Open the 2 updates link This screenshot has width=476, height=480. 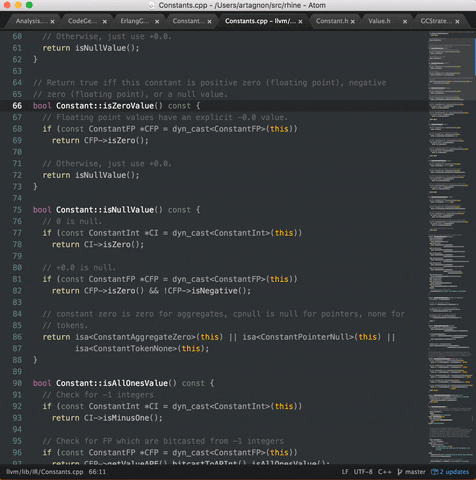(454, 472)
